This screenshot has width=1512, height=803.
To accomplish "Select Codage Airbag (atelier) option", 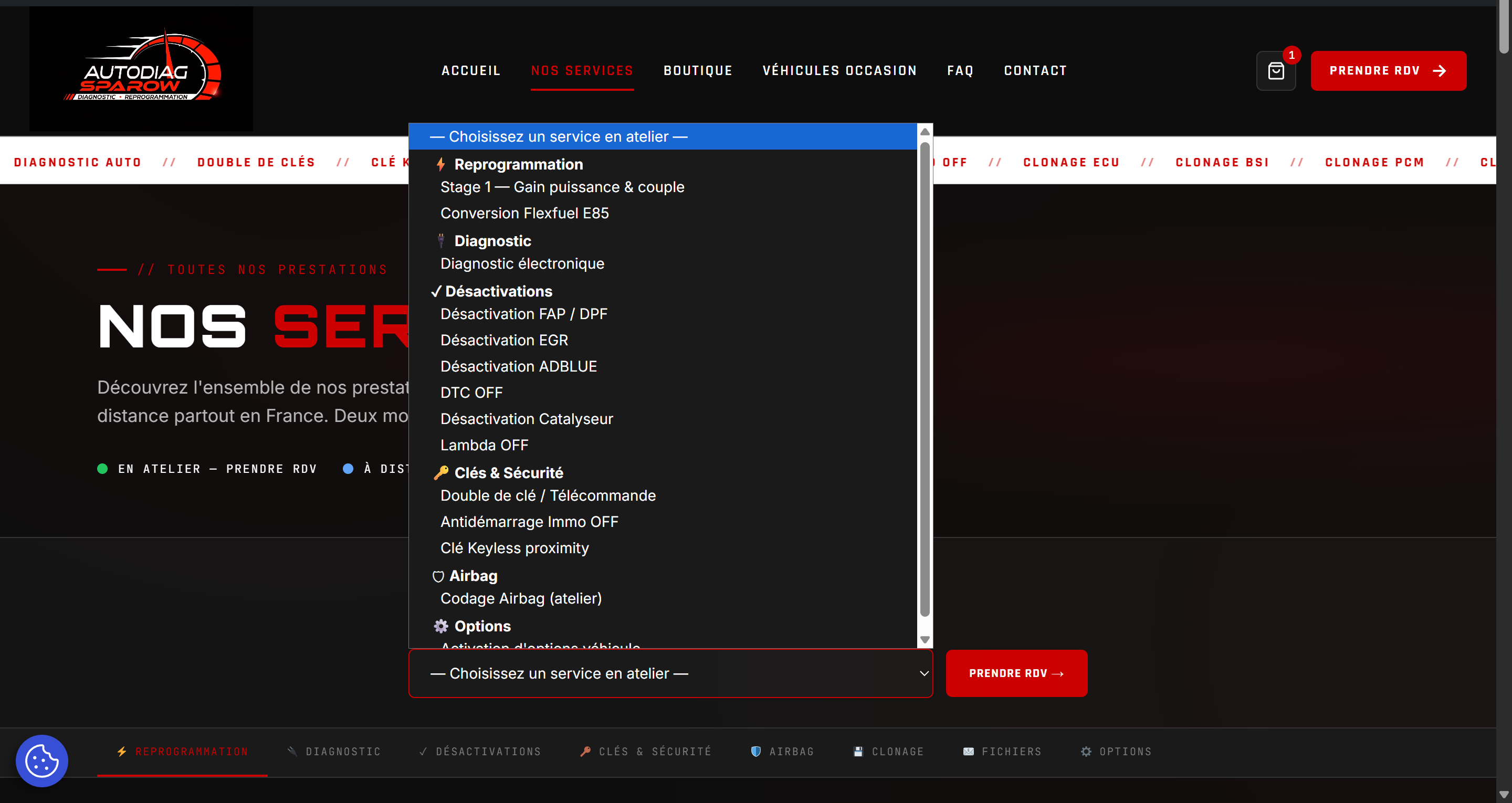I will tap(663, 598).
